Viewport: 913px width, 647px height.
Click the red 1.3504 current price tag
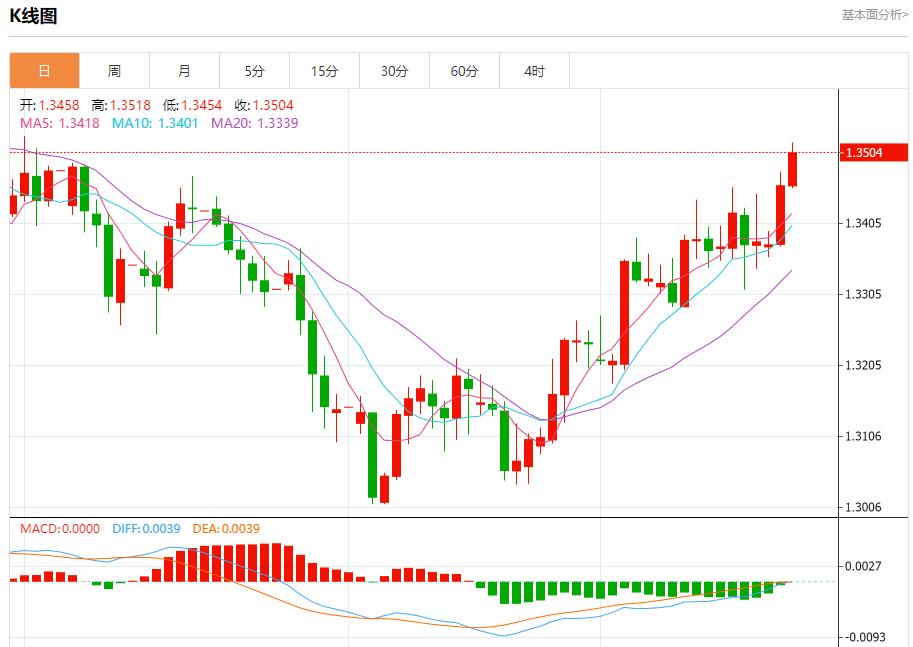click(875, 153)
